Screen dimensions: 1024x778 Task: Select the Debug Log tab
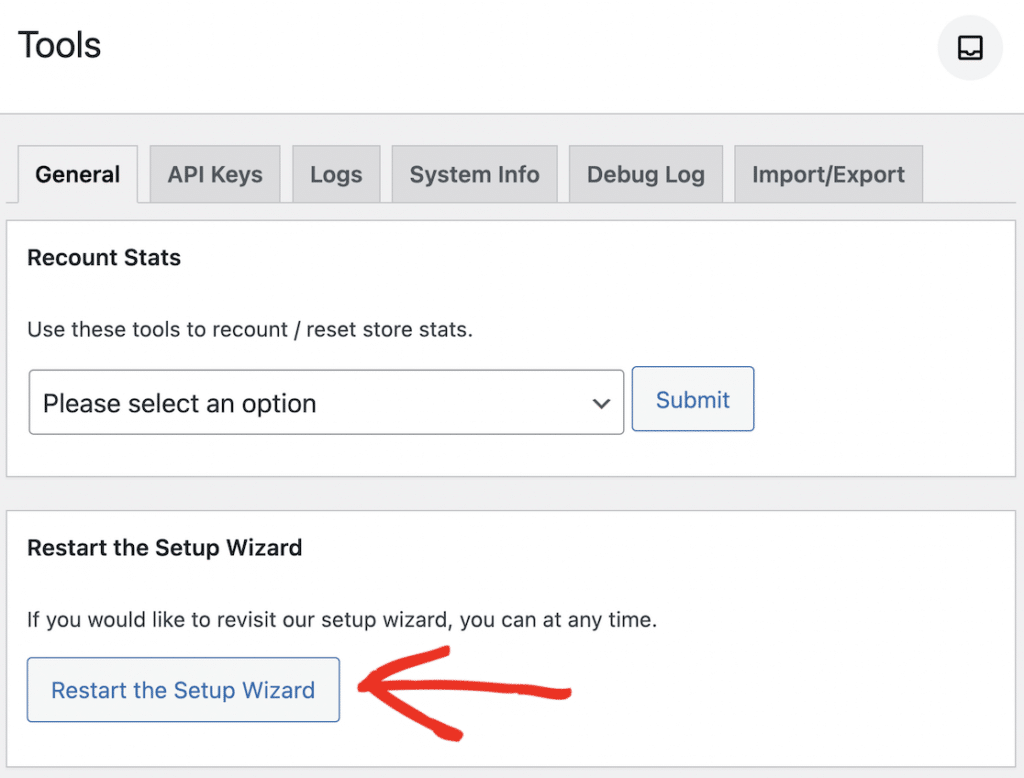(x=645, y=175)
